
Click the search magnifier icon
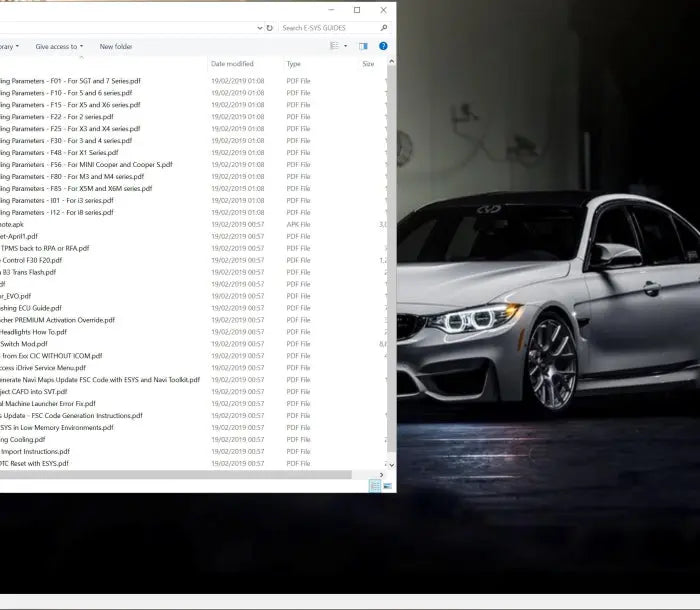point(383,28)
